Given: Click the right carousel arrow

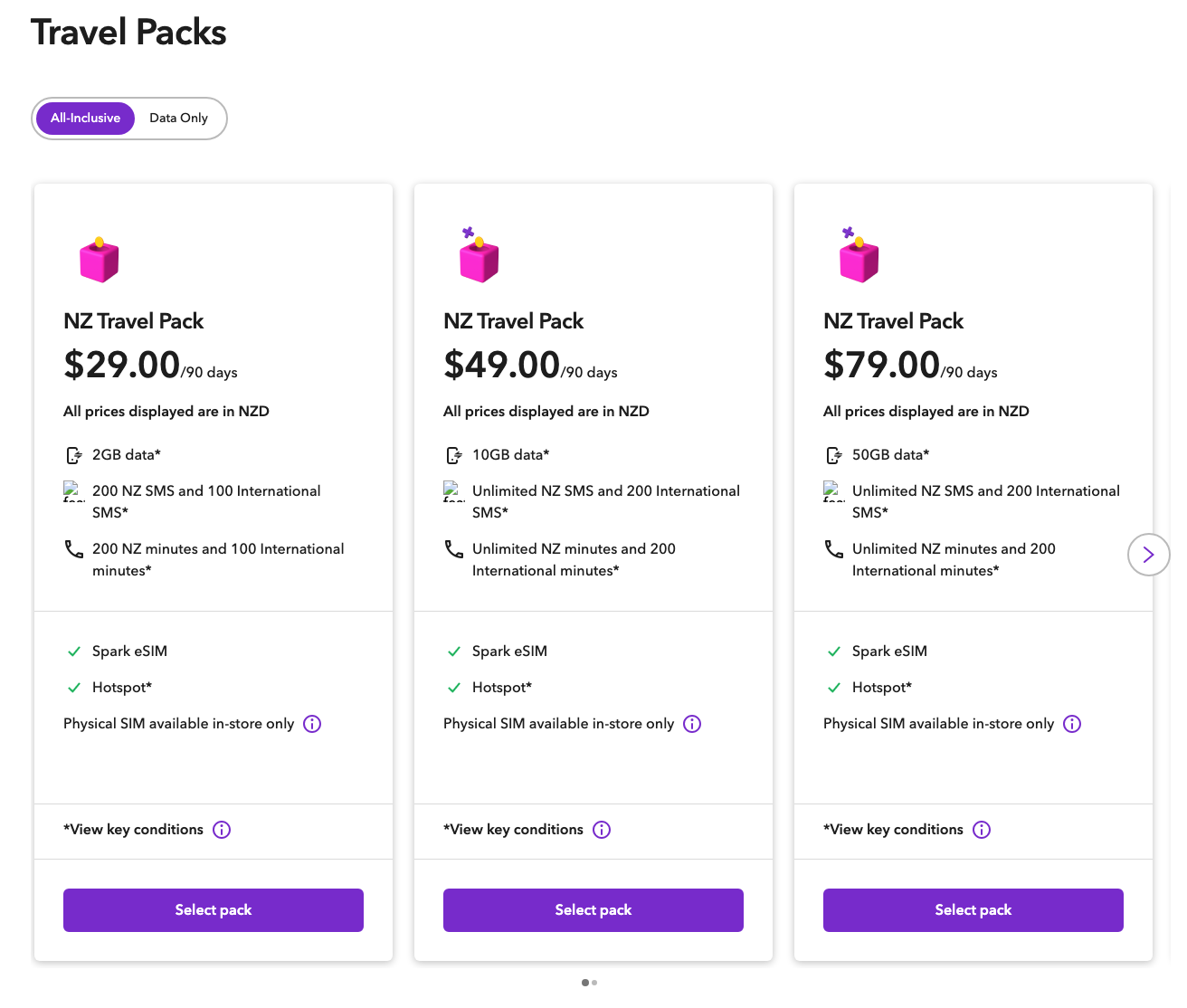Looking at the screenshot, I should (x=1148, y=555).
